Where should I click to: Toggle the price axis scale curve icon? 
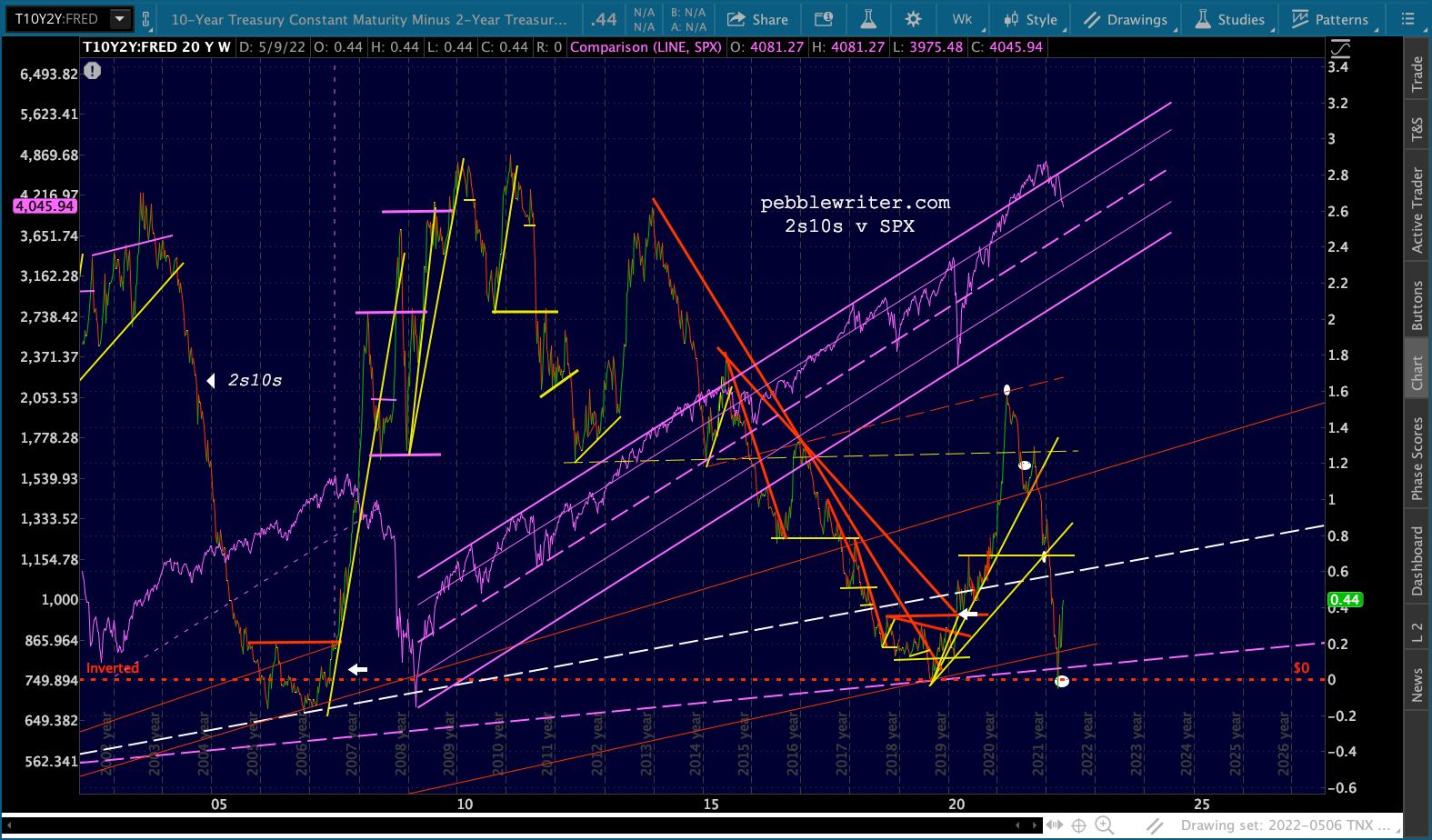pos(1339,49)
